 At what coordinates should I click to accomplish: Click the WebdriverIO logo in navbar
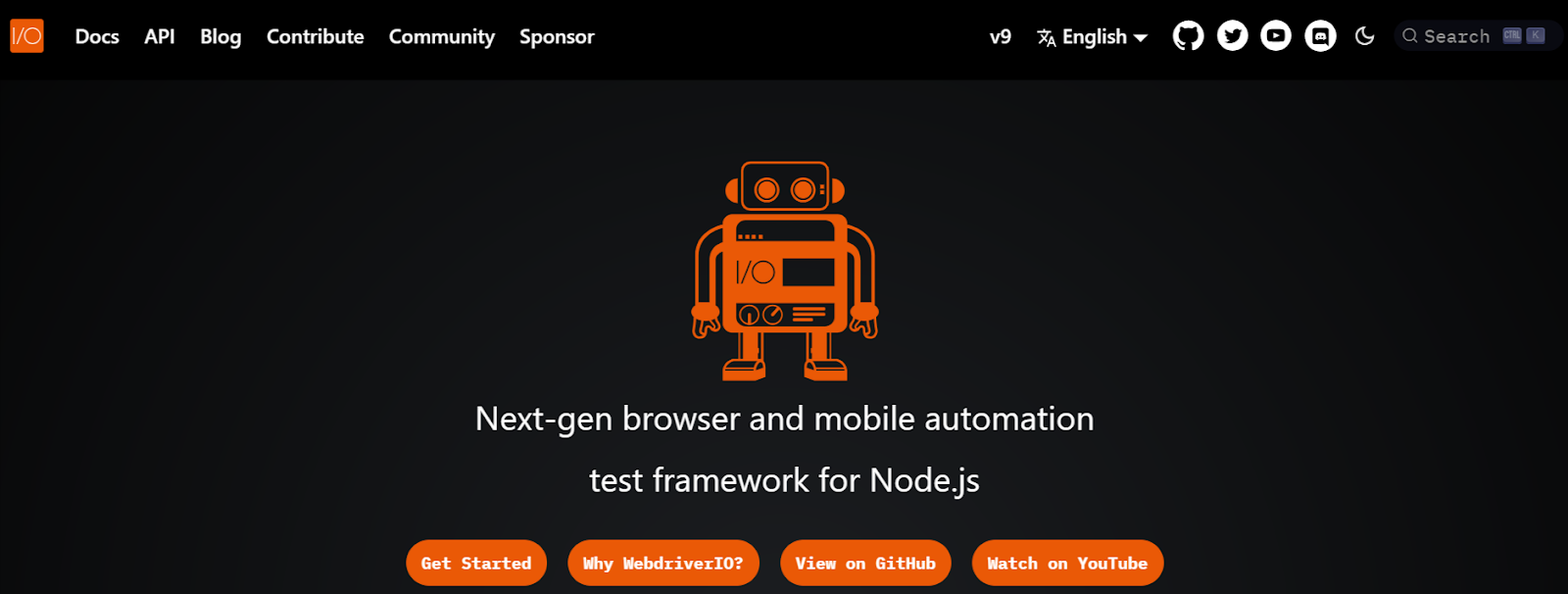pos(27,36)
